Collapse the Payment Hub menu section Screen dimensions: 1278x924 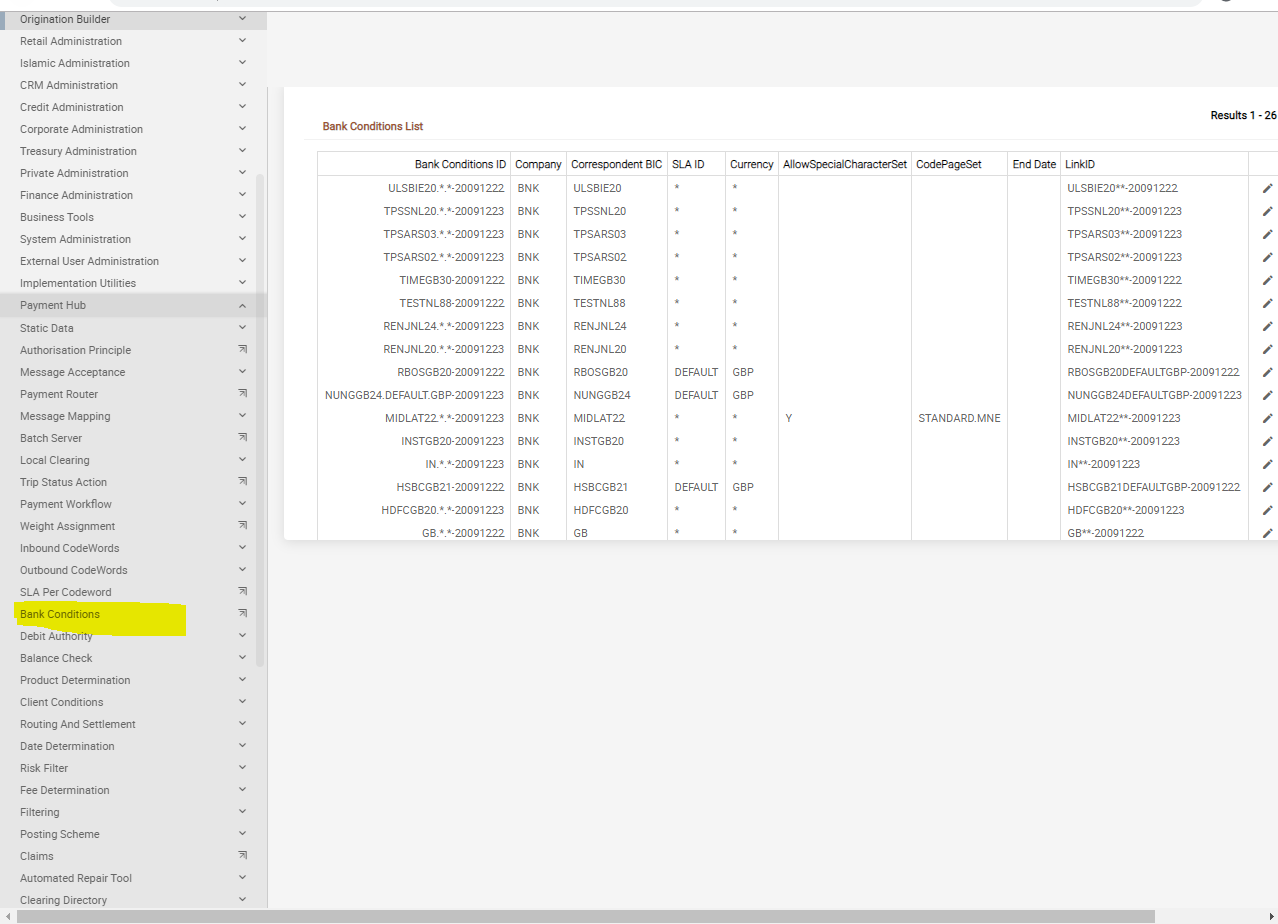[242, 306]
